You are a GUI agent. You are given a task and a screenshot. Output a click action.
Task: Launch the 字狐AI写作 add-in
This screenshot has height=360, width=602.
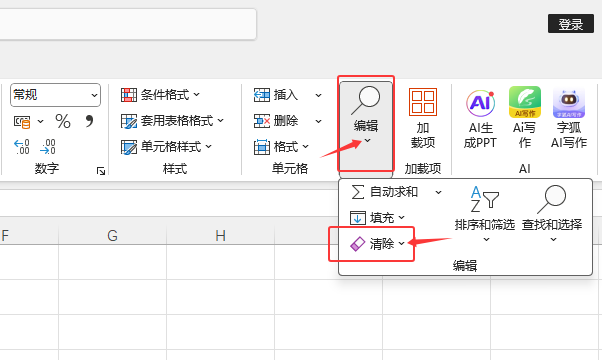[x=569, y=118]
